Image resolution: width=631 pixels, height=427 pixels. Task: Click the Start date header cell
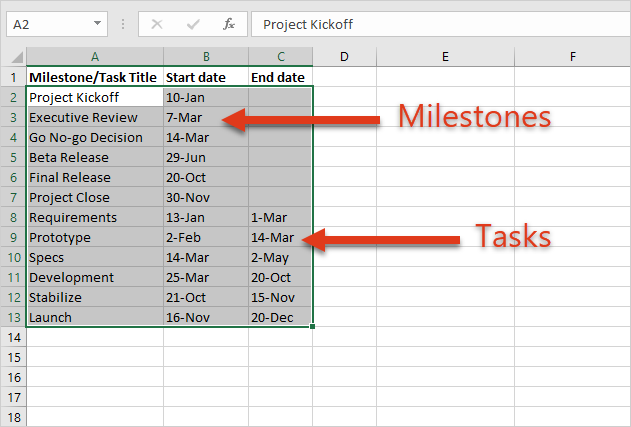[x=206, y=77]
